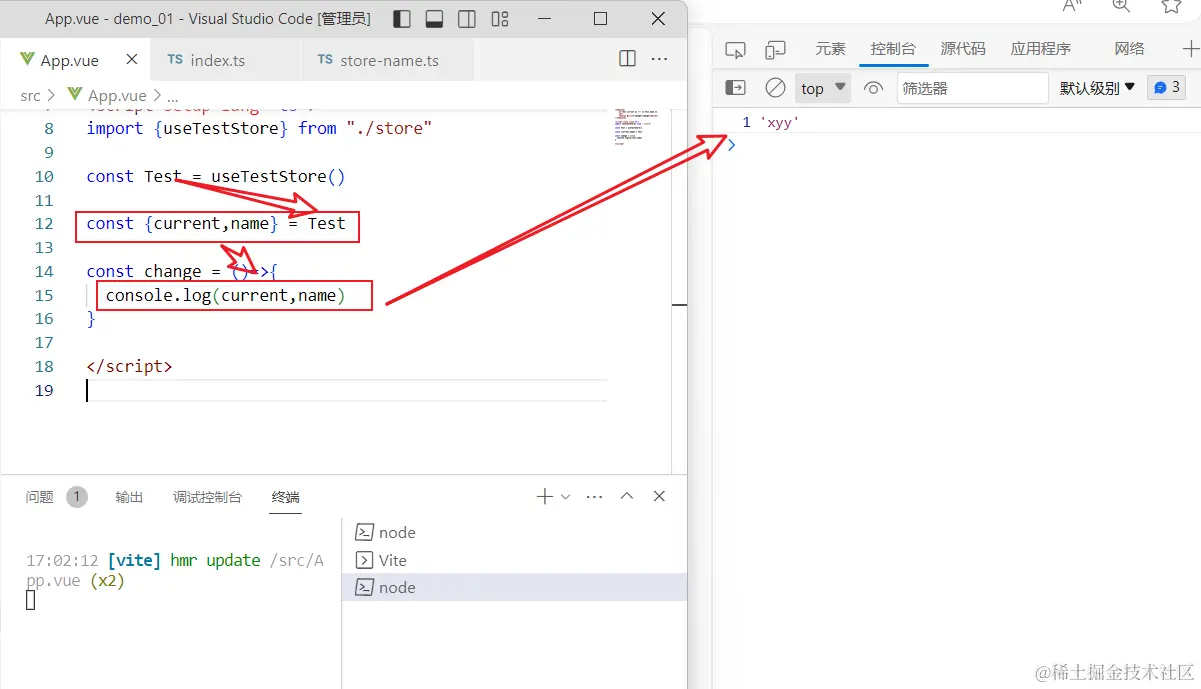The image size is (1201, 689).
Task: Select the Terminal (终端) panel tab
Action: pos(285,497)
